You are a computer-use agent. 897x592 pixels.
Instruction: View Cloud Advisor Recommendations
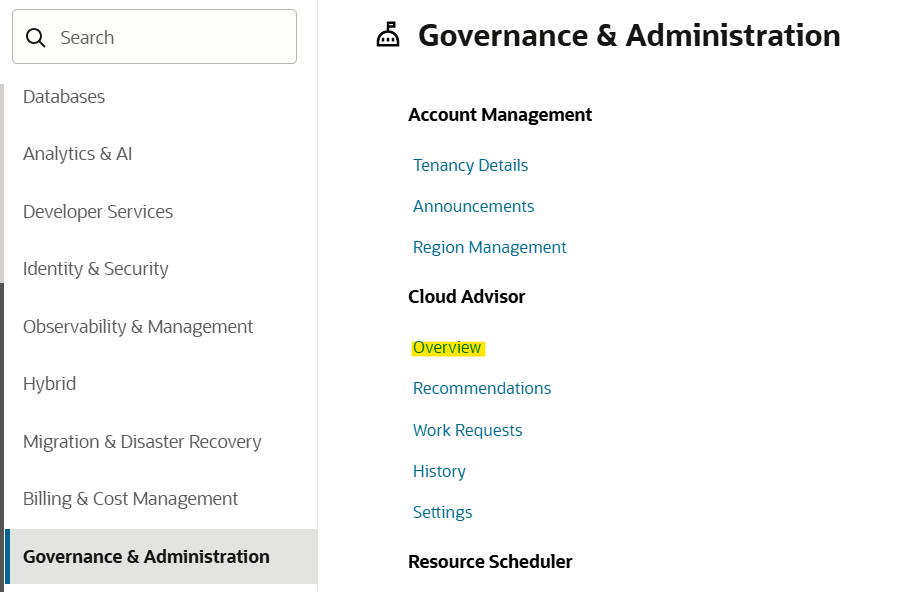tap(481, 389)
